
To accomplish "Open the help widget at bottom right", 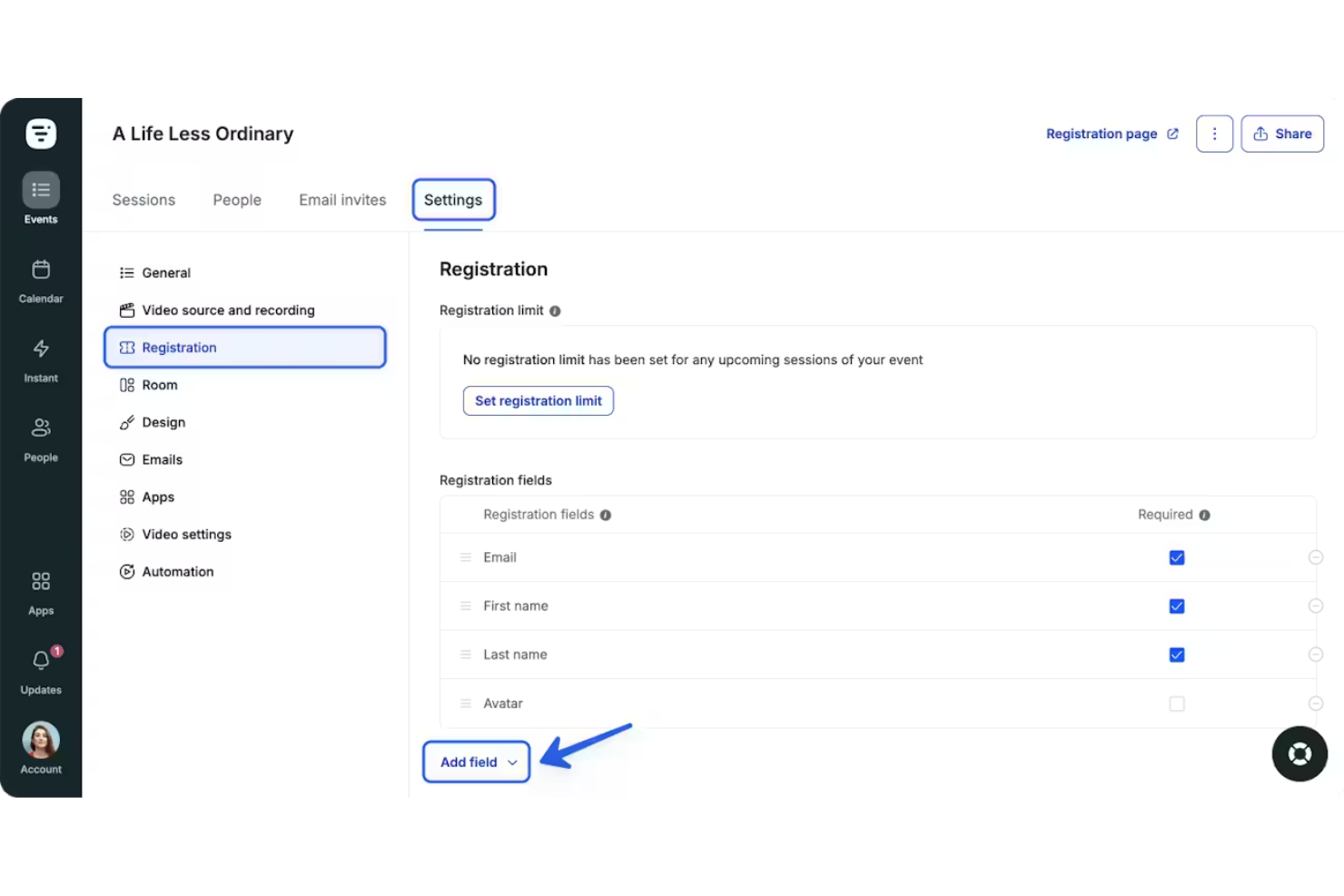I will pyautogui.click(x=1300, y=753).
